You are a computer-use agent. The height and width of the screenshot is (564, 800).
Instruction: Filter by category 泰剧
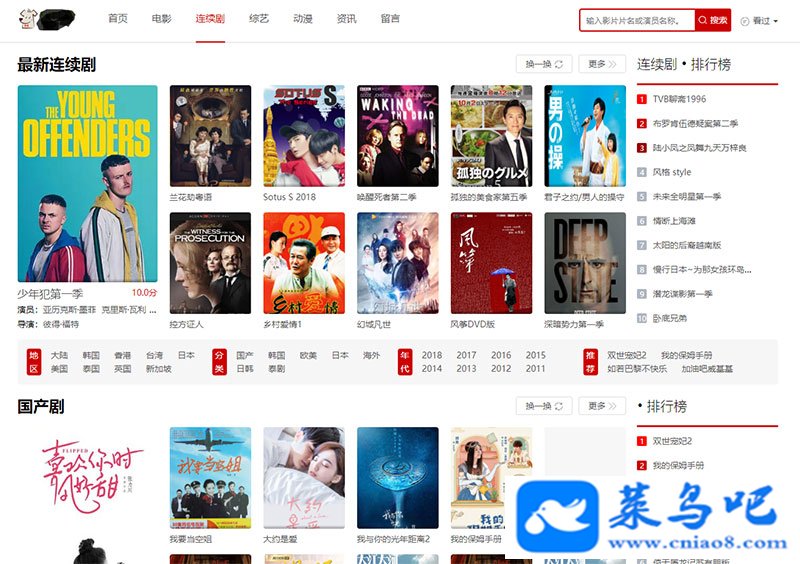[277, 369]
